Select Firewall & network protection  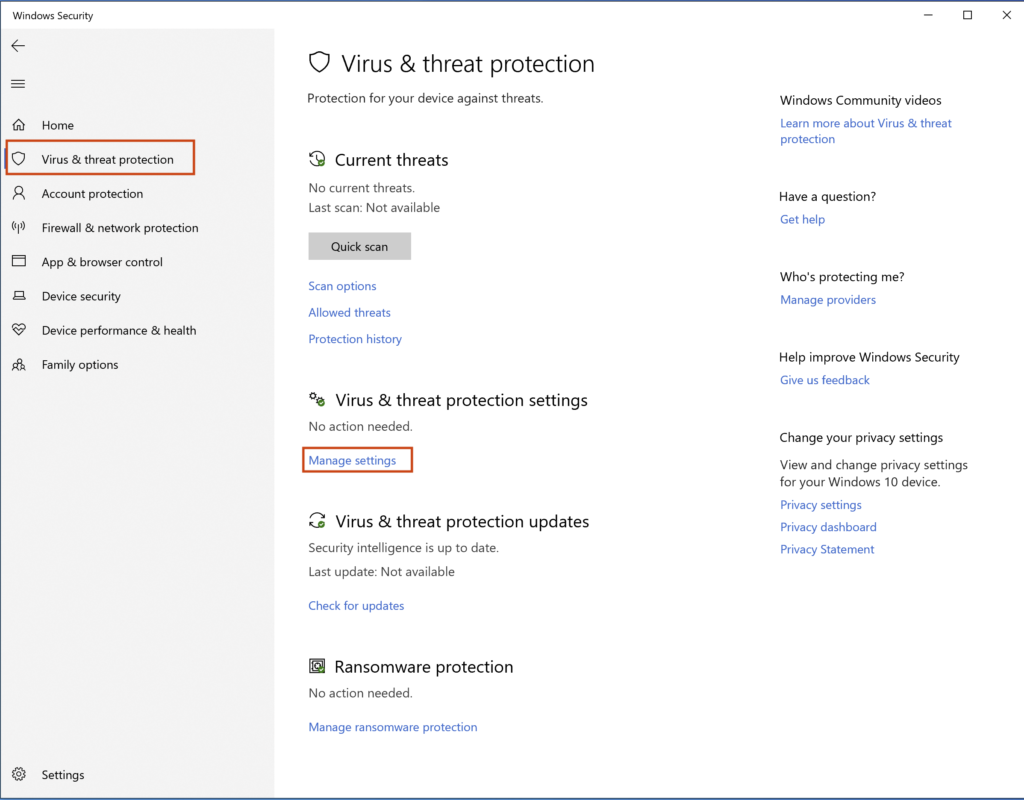coord(119,227)
